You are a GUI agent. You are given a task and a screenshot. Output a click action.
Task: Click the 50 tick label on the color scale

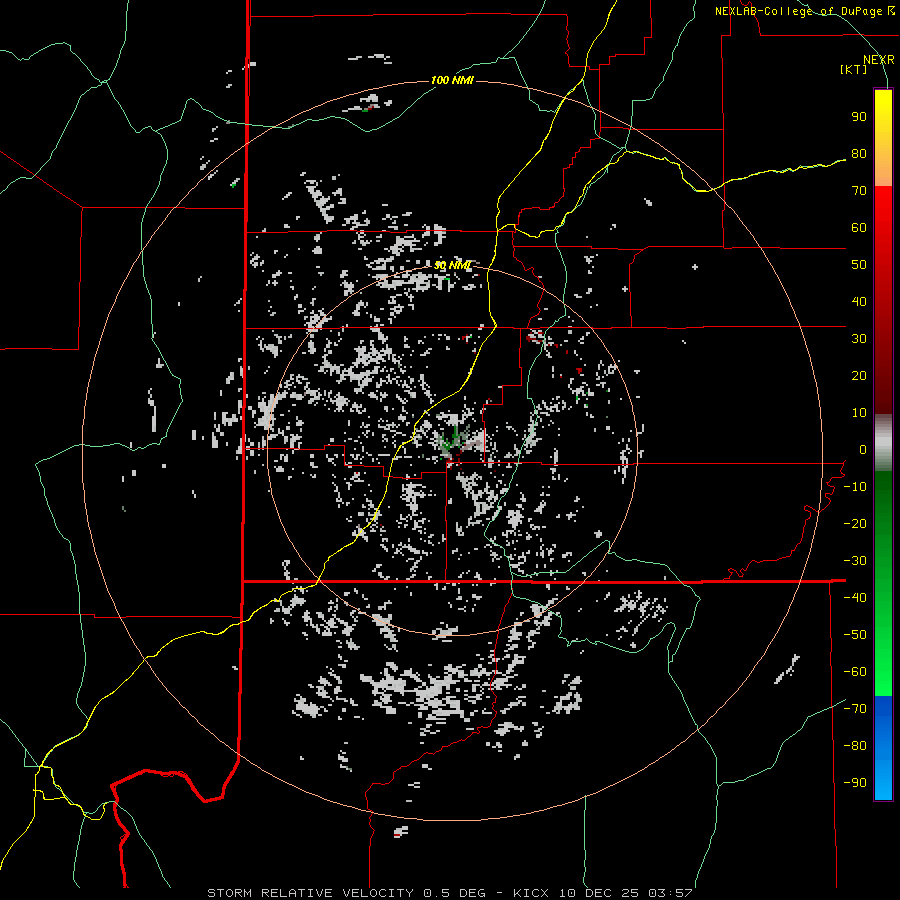click(859, 265)
